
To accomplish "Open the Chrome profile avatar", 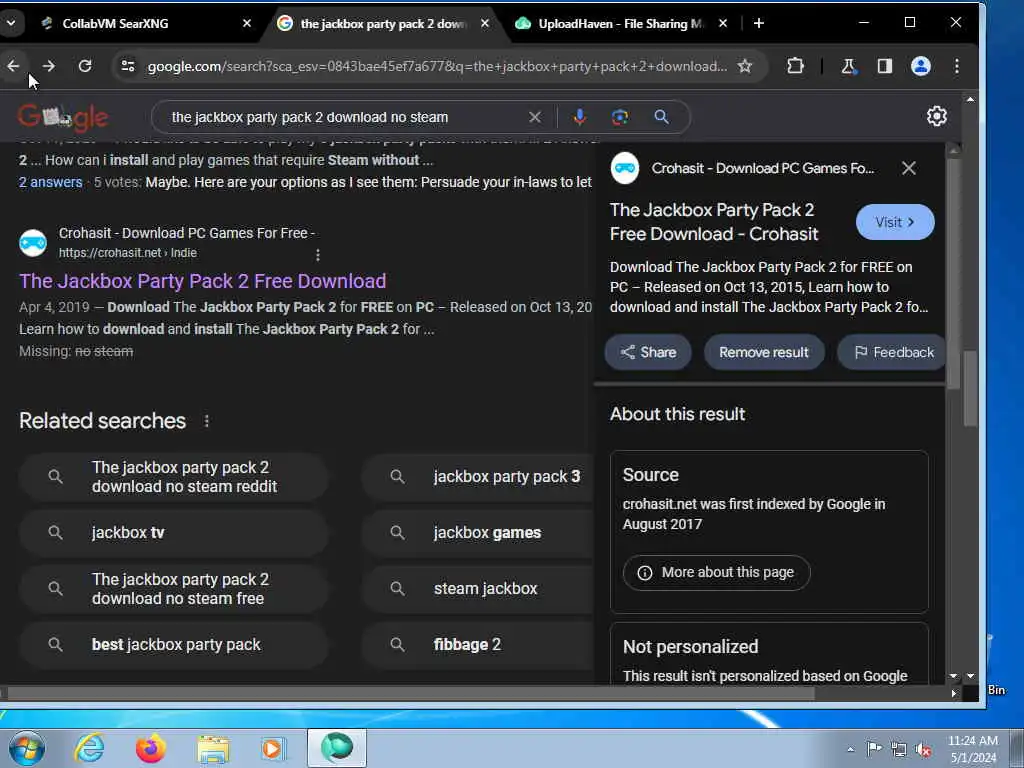I will point(921,66).
